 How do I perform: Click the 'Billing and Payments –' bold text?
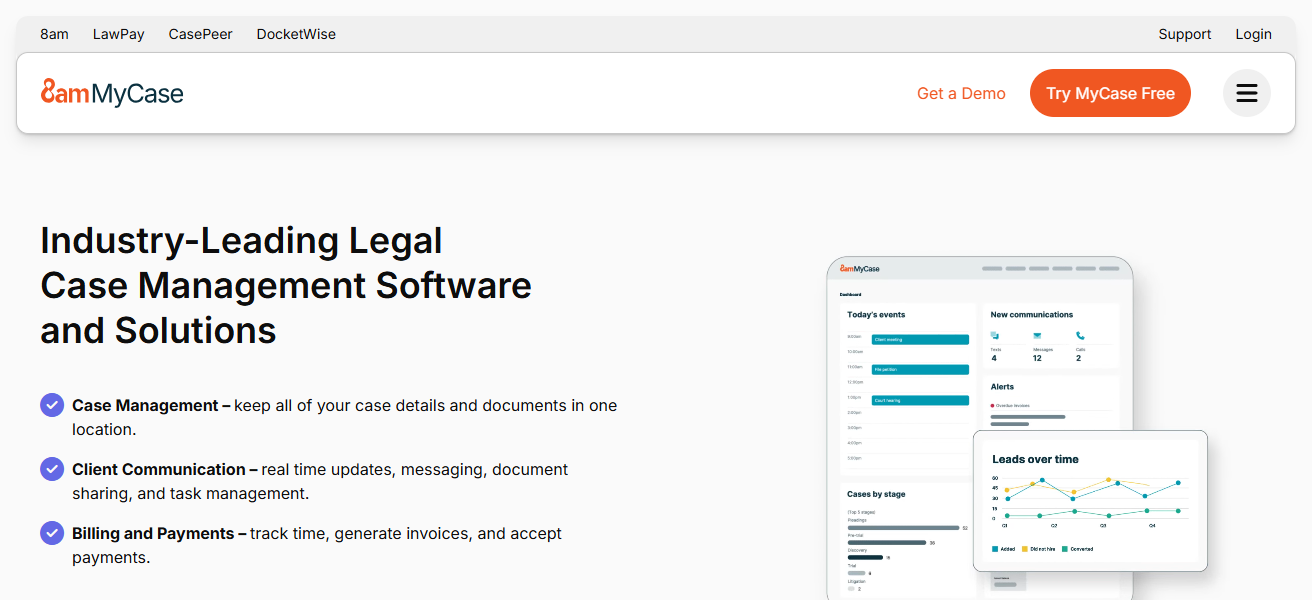pos(159,533)
